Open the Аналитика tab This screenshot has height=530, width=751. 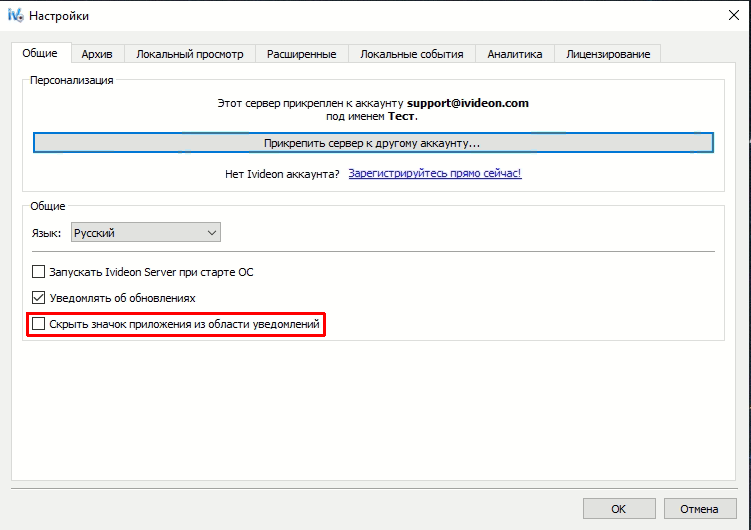coord(515,54)
